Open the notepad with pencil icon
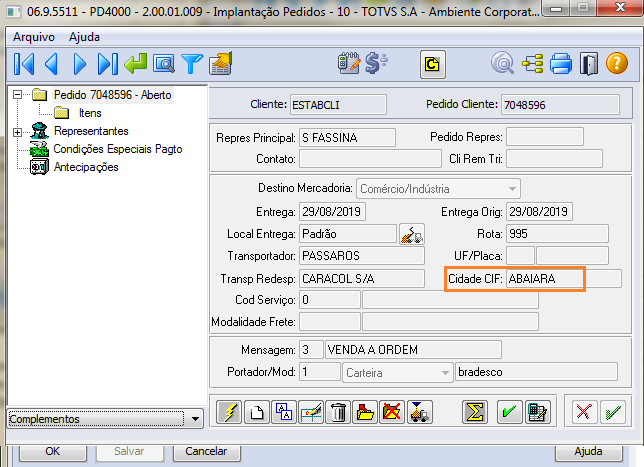The height and width of the screenshot is (467, 644). point(349,63)
